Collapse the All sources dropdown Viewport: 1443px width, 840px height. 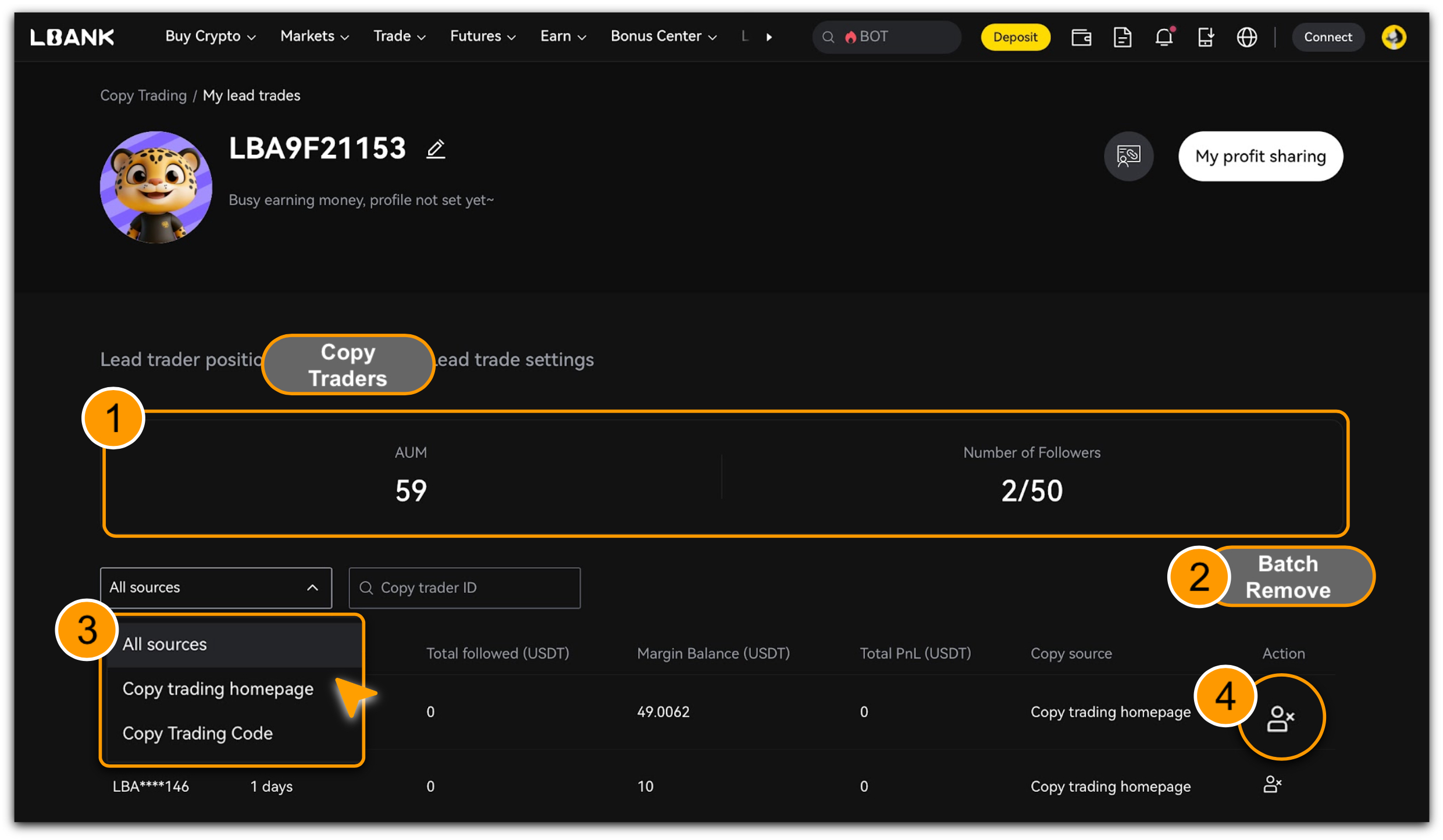(x=216, y=588)
